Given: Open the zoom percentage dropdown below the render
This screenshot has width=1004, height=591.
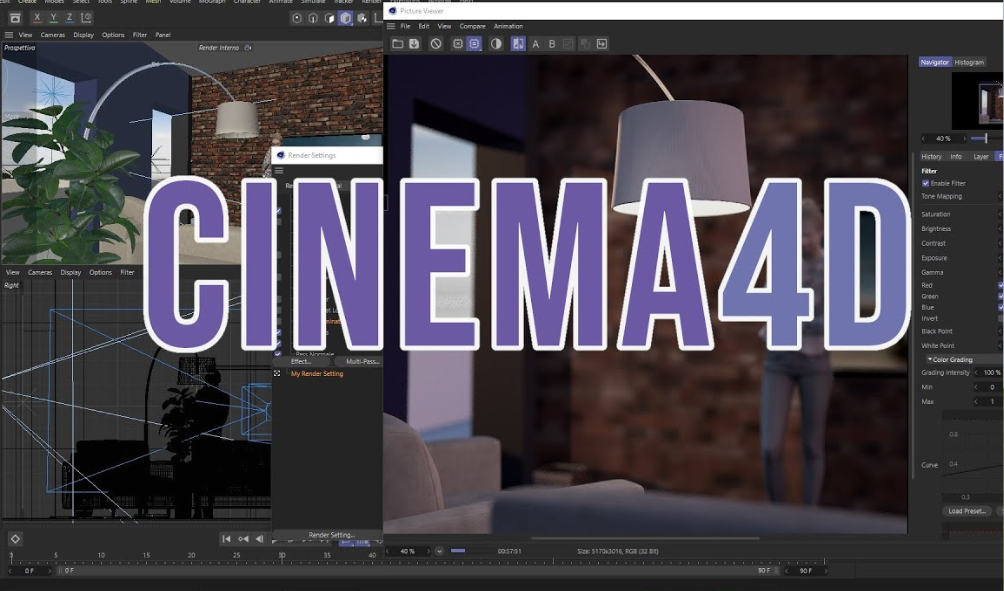Looking at the screenshot, I should click(x=439, y=551).
